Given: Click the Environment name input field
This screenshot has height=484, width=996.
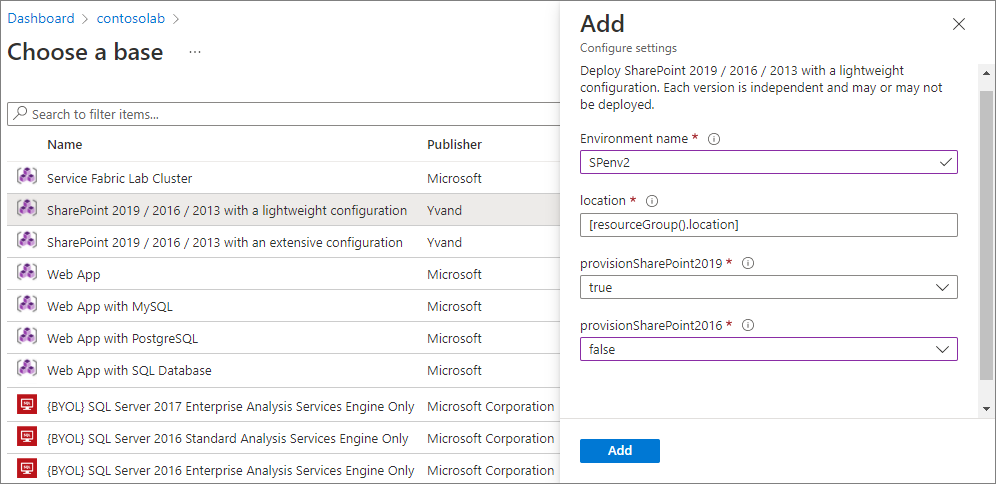Looking at the screenshot, I should [x=769, y=162].
